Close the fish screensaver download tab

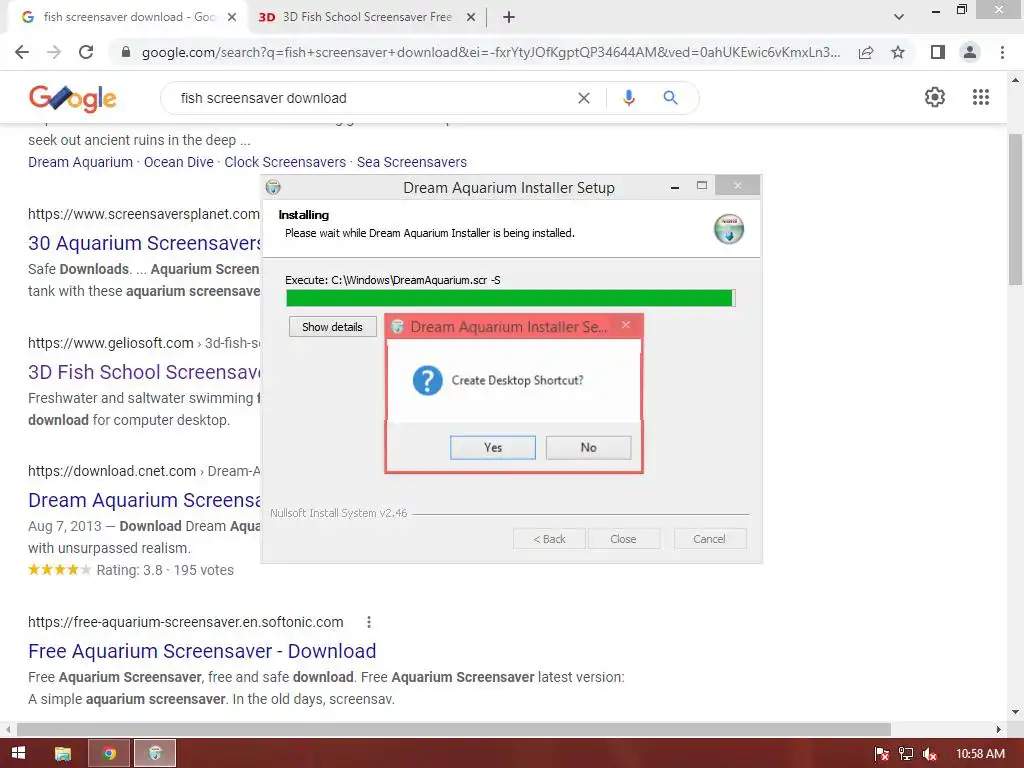tap(232, 18)
